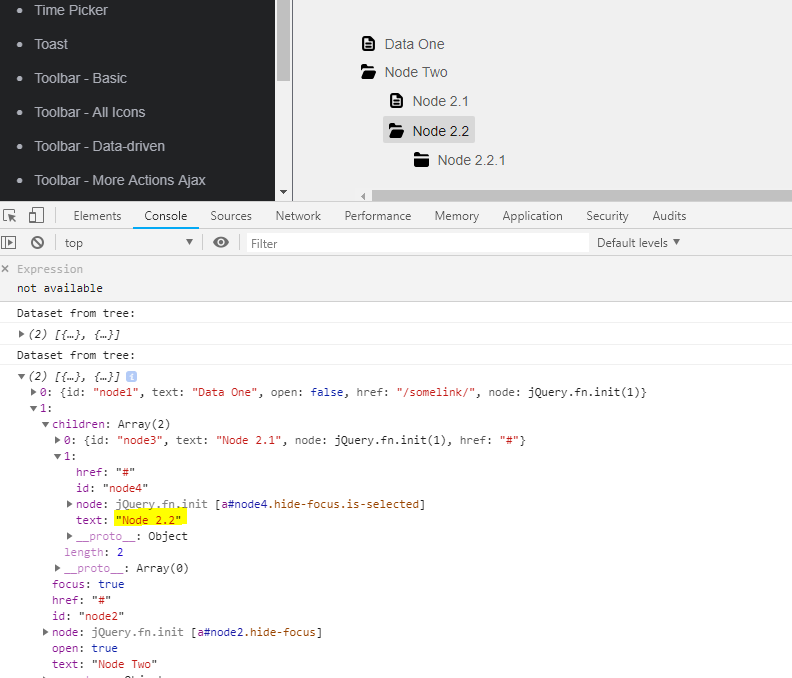Open the Security tab
792x678 pixels.
(607, 216)
